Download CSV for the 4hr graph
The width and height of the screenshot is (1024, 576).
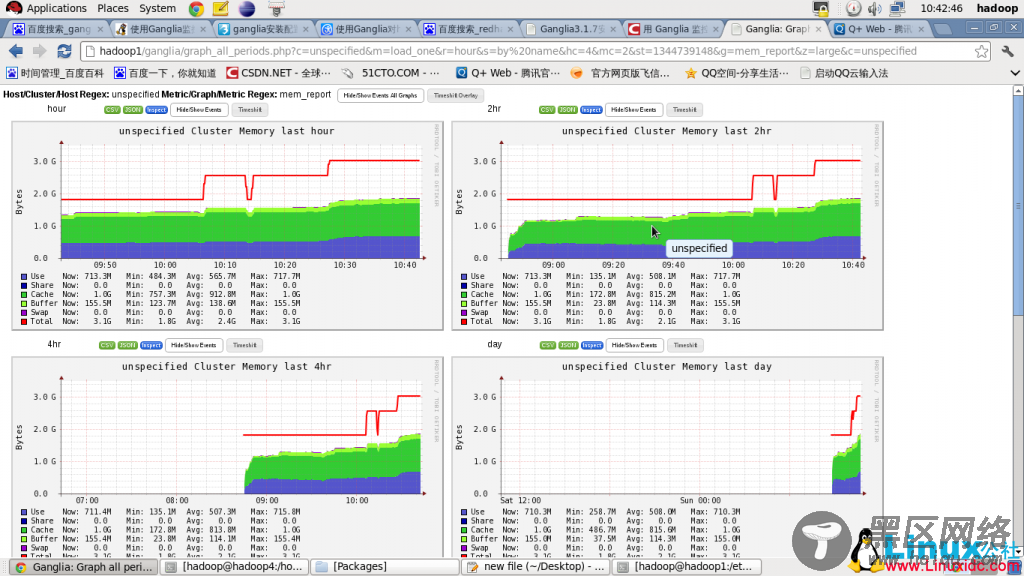(107, 345)
